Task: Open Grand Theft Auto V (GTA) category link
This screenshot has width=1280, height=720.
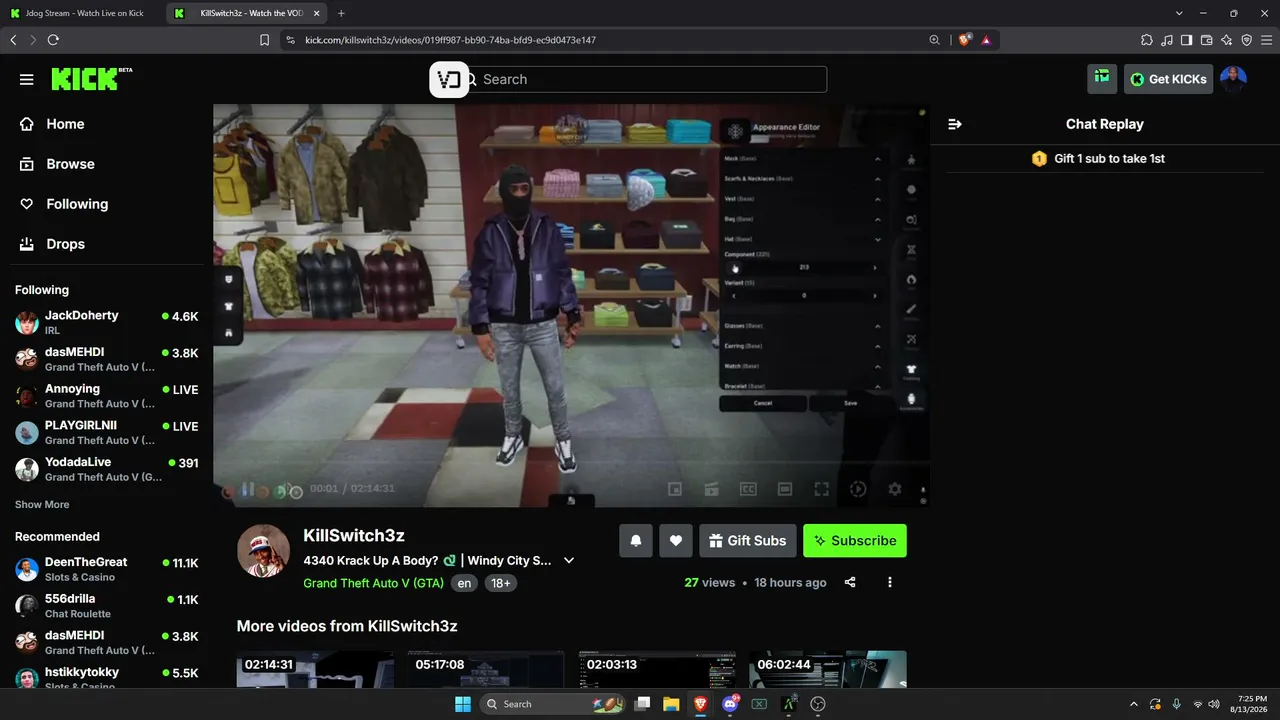Action: pyautogui.click(x=374, y=583)
